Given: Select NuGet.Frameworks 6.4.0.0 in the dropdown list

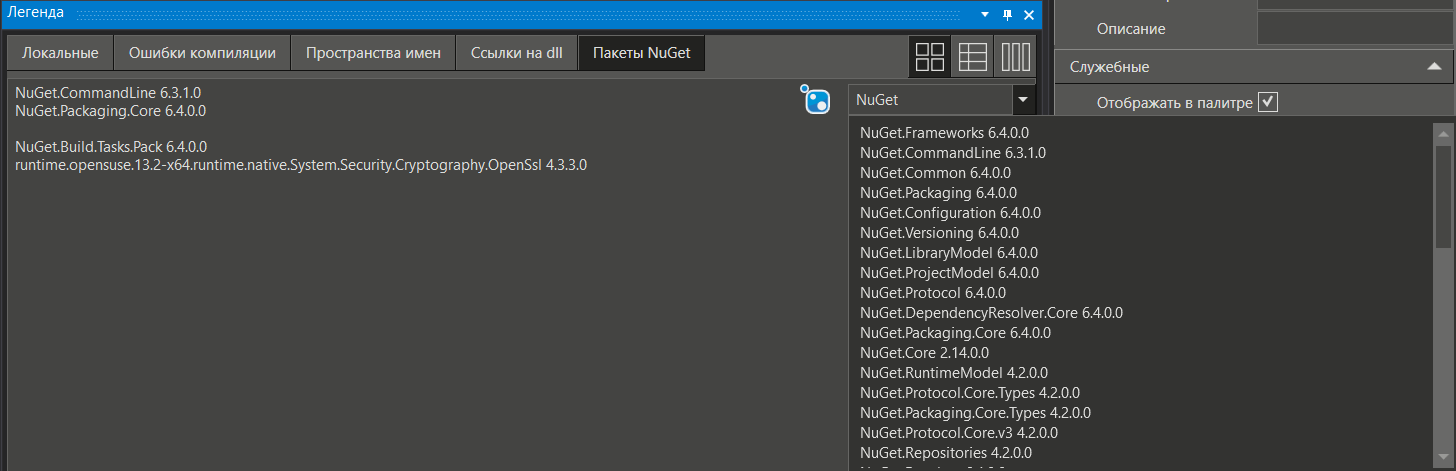Looking at the screenshot, I should [944, 132].
